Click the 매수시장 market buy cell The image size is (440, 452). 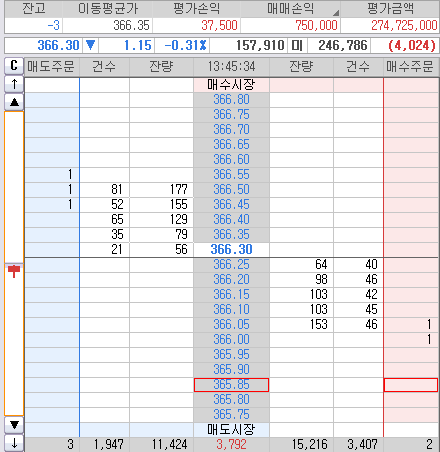pos(231,85)
